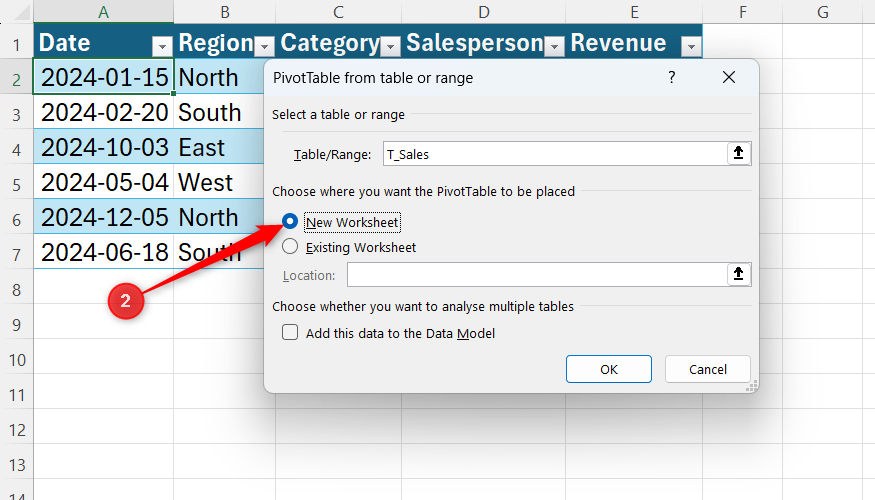Select column E header
Screen dimensions: 875x500
pos(634,12)
